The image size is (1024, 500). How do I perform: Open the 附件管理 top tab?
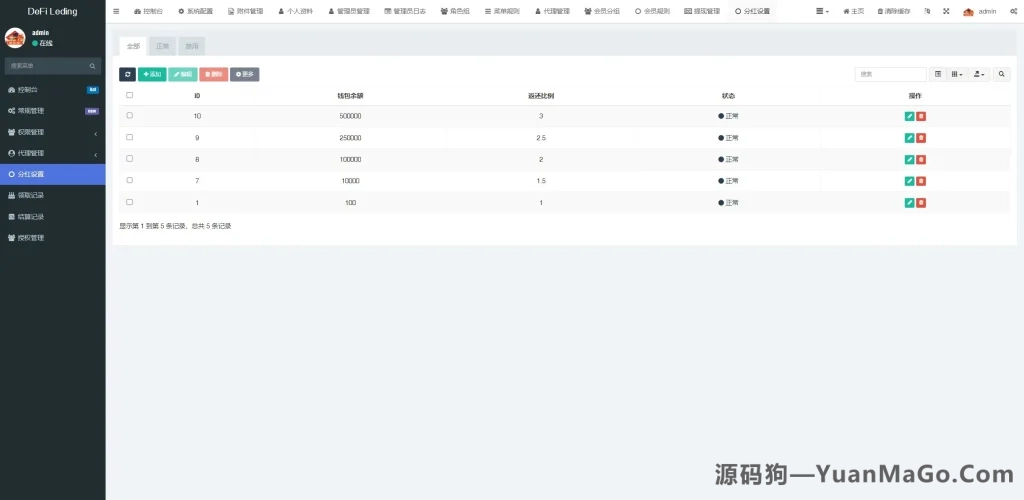246,12
